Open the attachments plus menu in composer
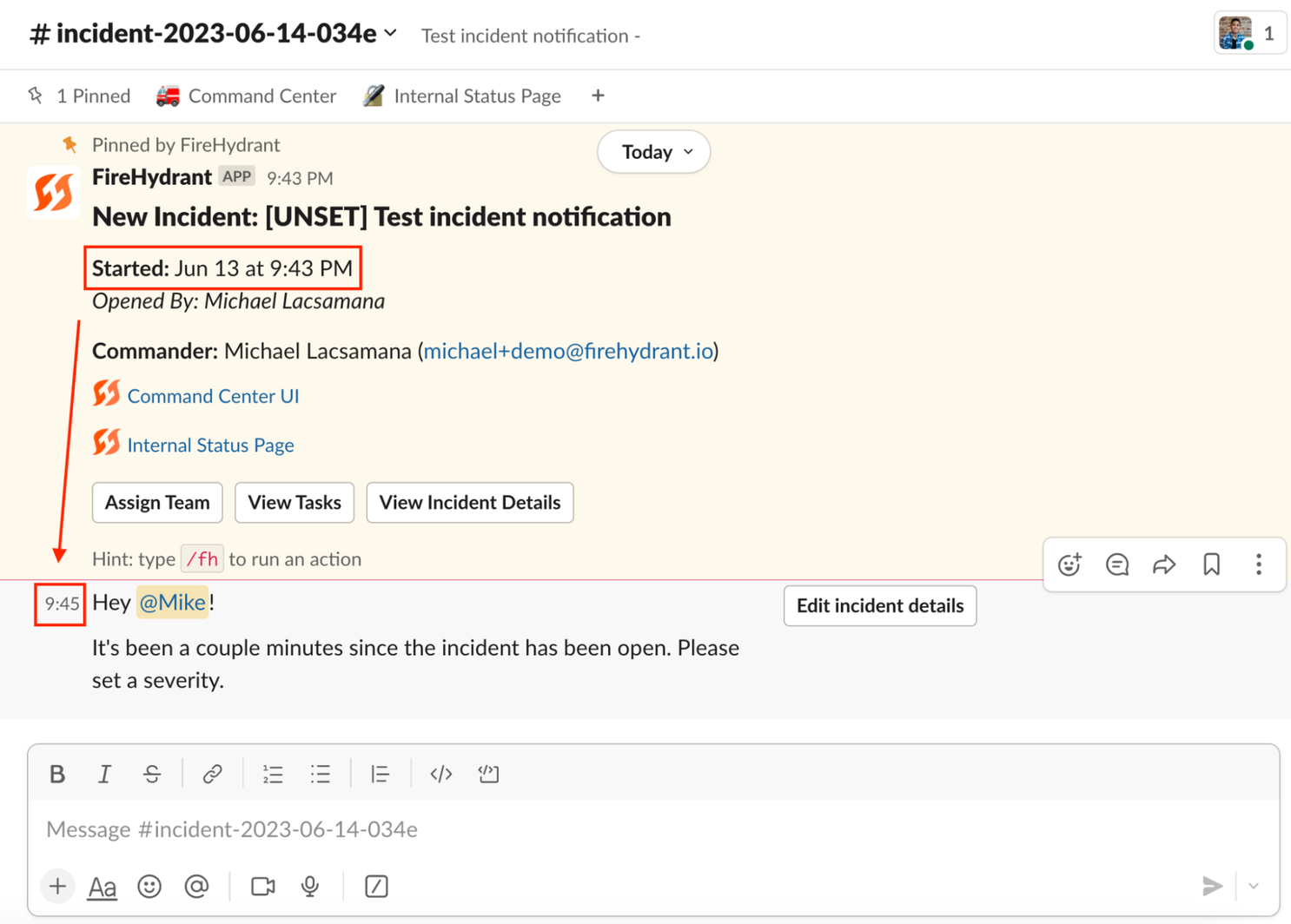This screenshot has width=1291, height=924. pyautogui.click(x=57, y=886)
